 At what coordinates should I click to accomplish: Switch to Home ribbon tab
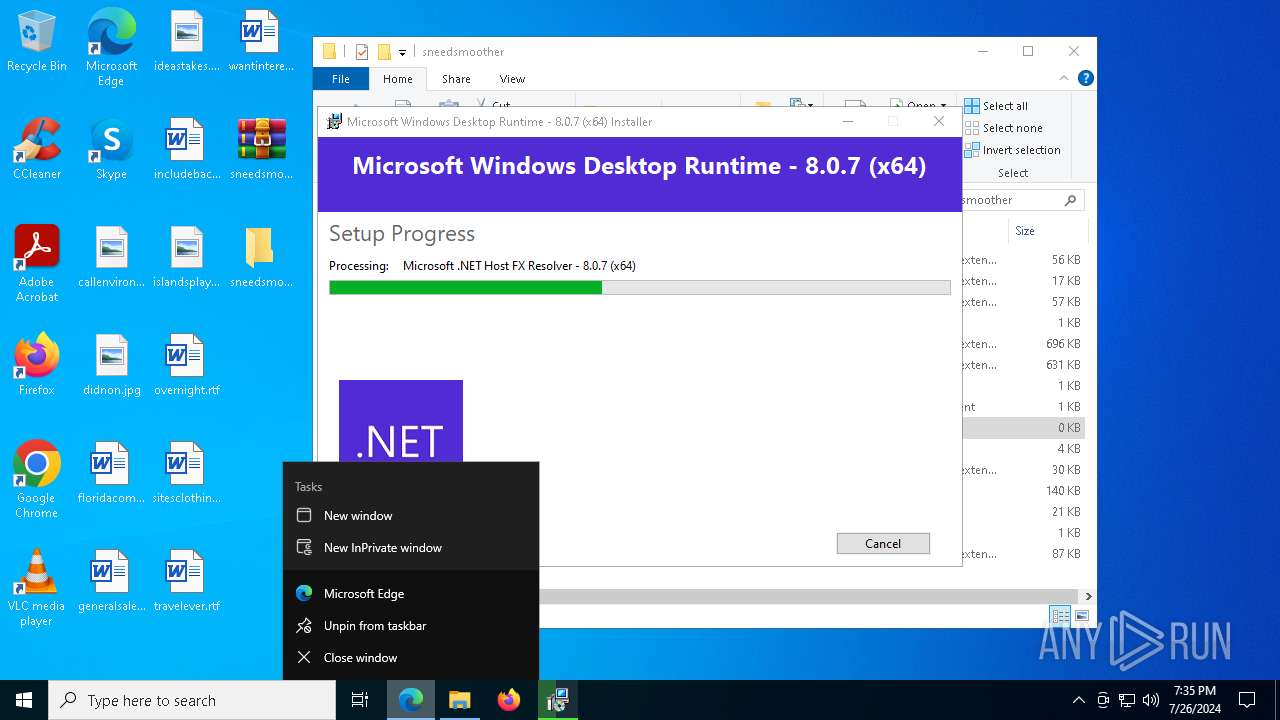(397, 79)
